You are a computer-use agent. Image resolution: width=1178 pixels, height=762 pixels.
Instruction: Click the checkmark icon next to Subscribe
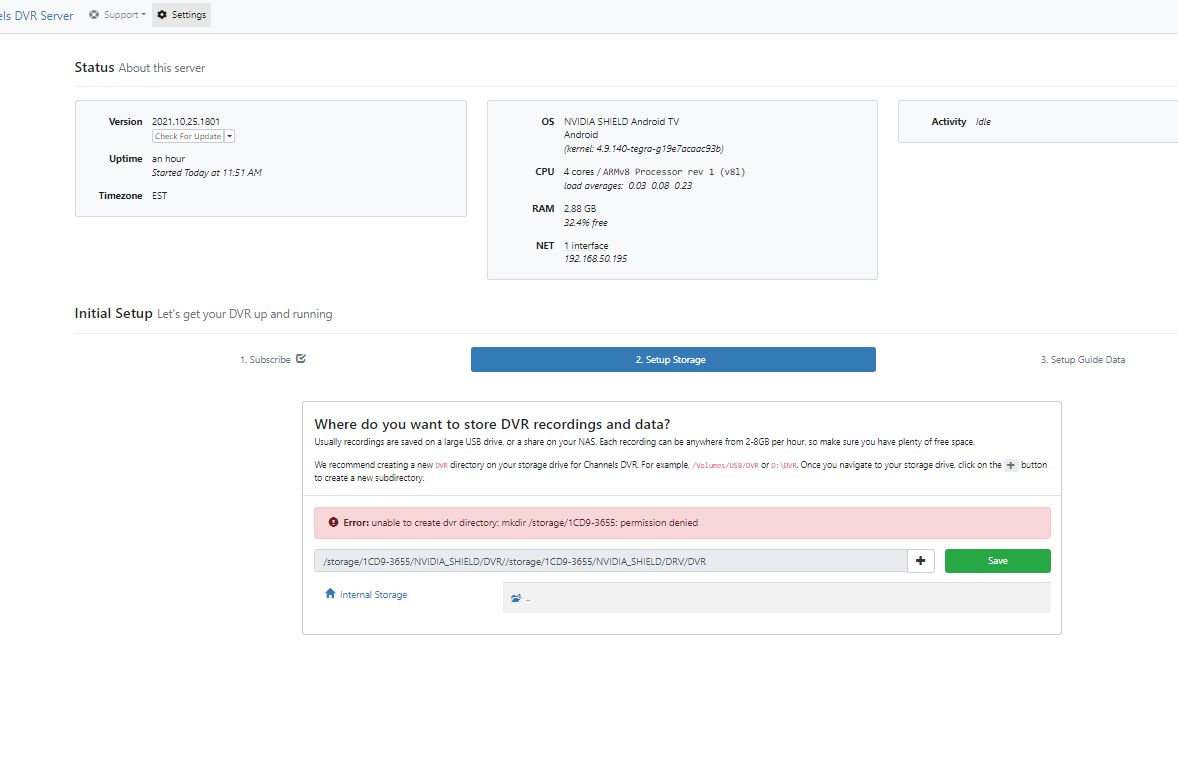click(x=301, y=359)
